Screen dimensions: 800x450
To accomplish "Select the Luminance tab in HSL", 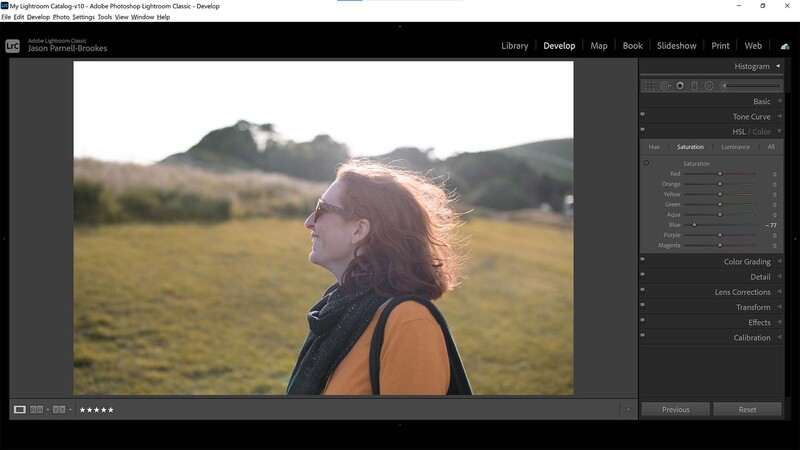I will coord(735,147).
